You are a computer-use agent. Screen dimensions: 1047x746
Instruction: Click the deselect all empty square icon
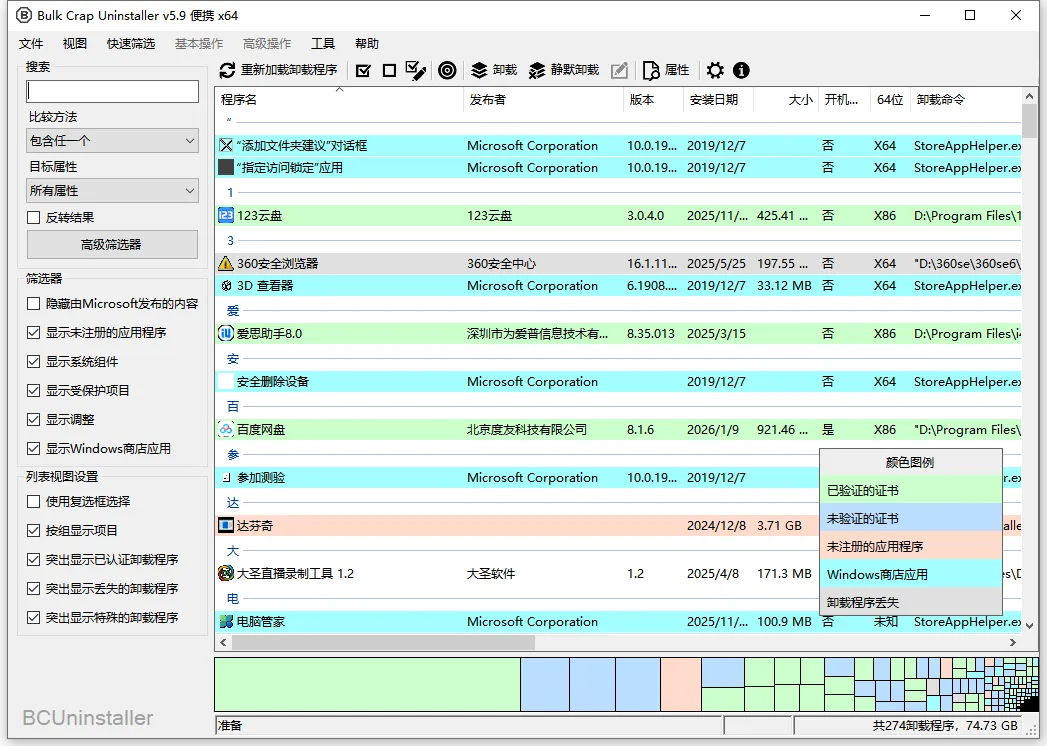point(389,70)
